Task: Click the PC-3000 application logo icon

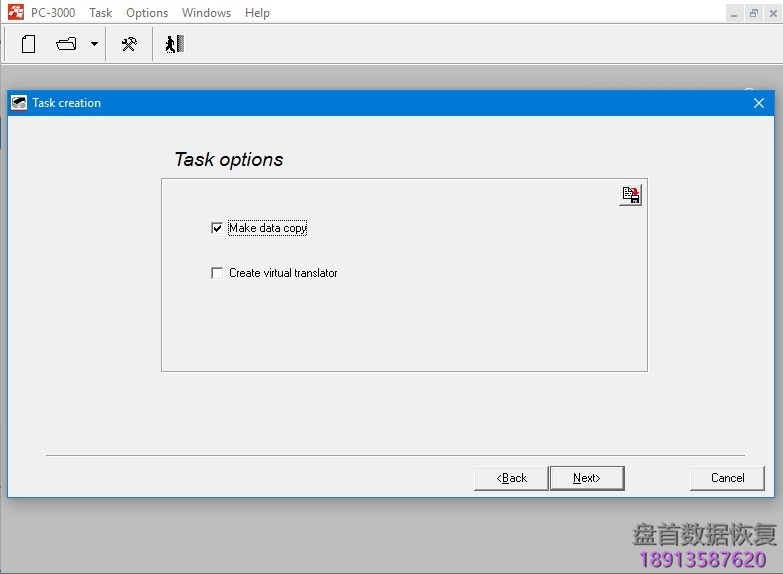Action: 15,13
